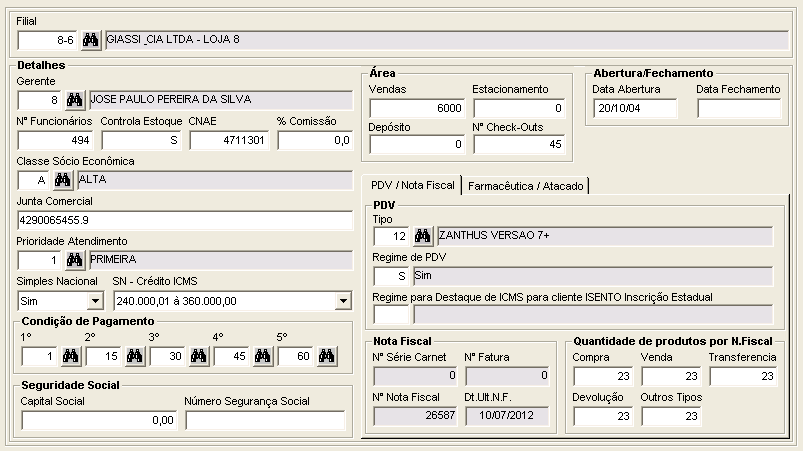Open the SN - Crédito ICMS dropdown
The height and width of the screenshot is (451, 803).
point(343,300)
